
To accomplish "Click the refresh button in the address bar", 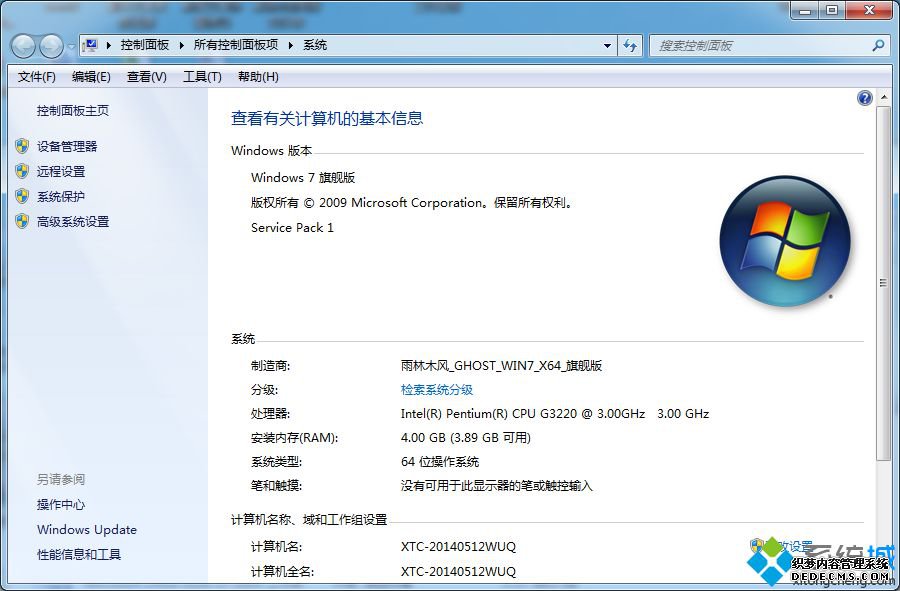I will click(x=630, y=45).
